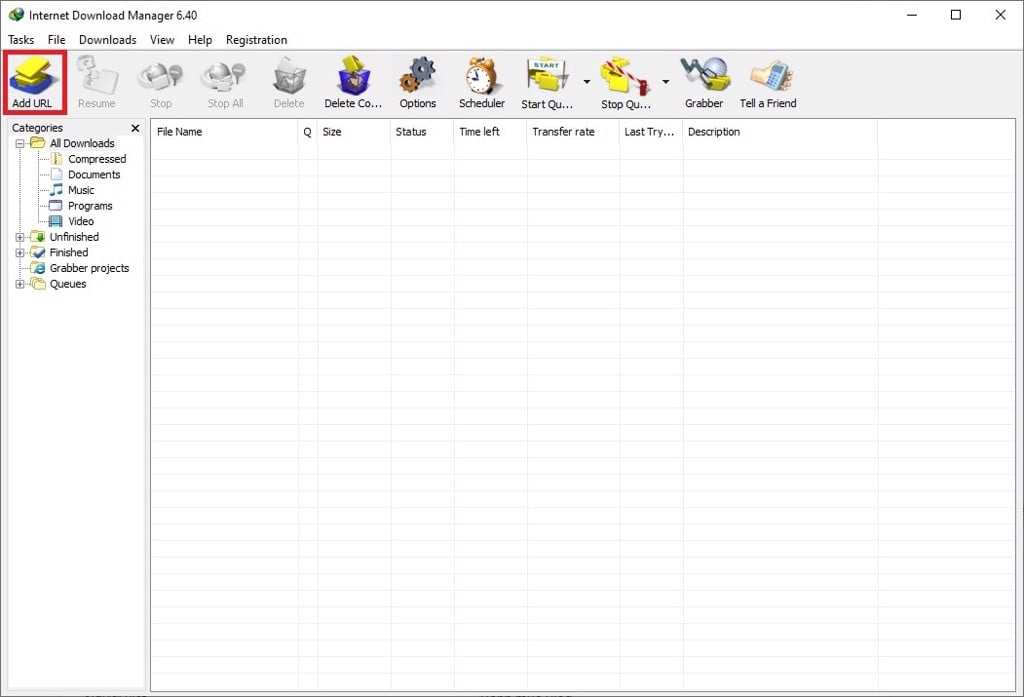Expand the Finished tree node
Screen dimensions: 1024x697
20,253
